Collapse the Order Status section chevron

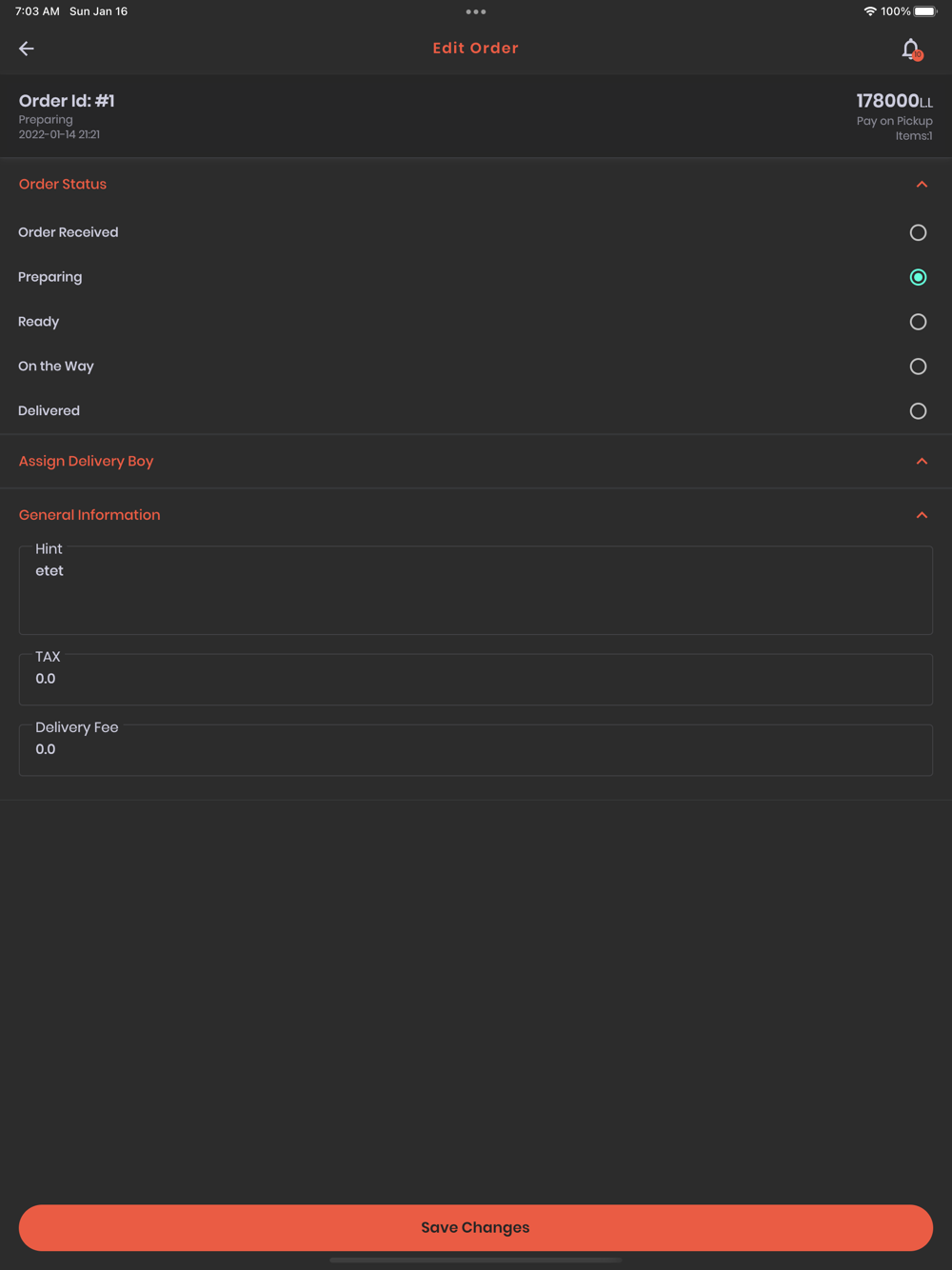[x=922, y=185]
